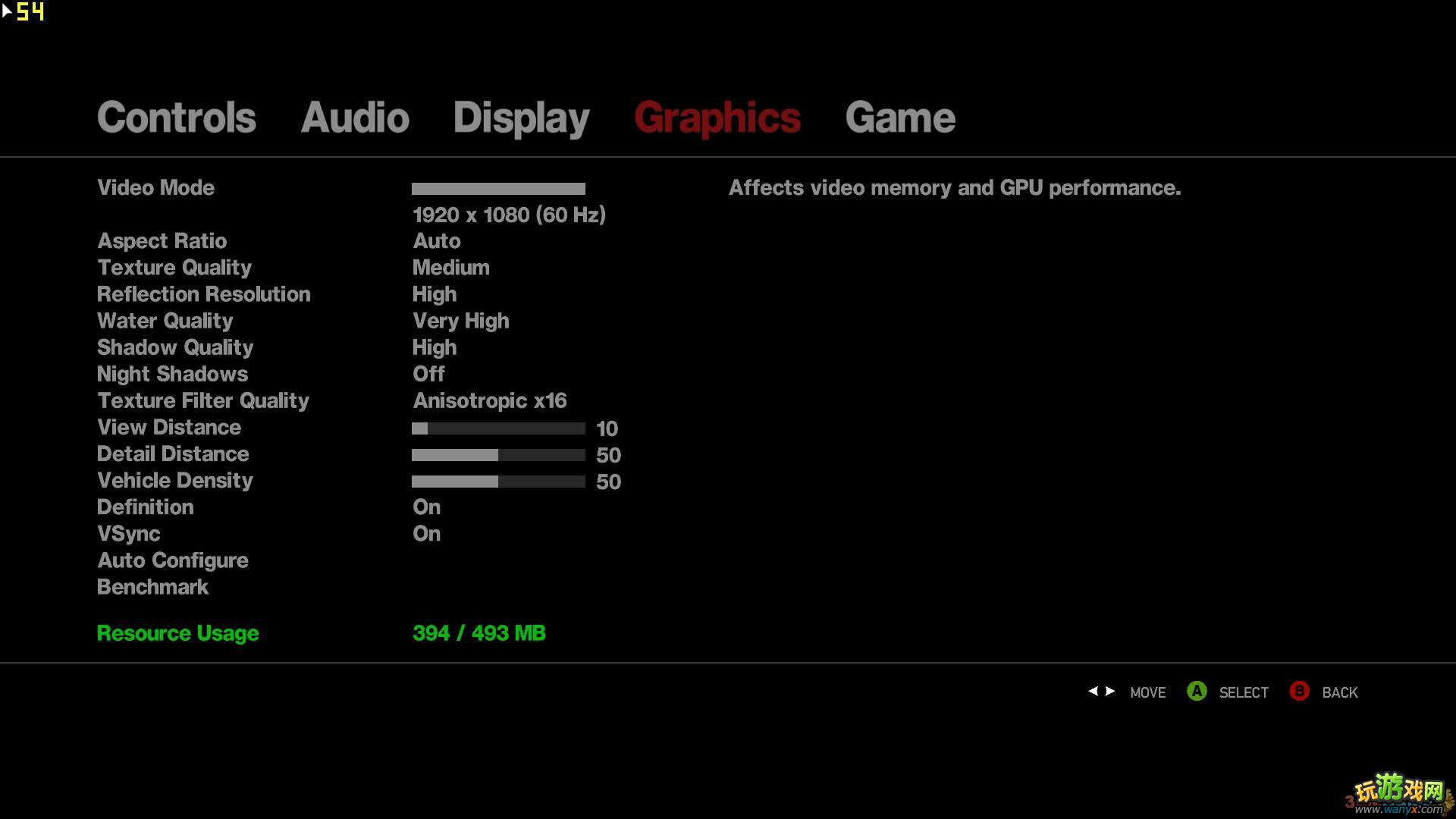
Task: Adjust Vehicle Density slider value
Action: (x=498, y=481)
